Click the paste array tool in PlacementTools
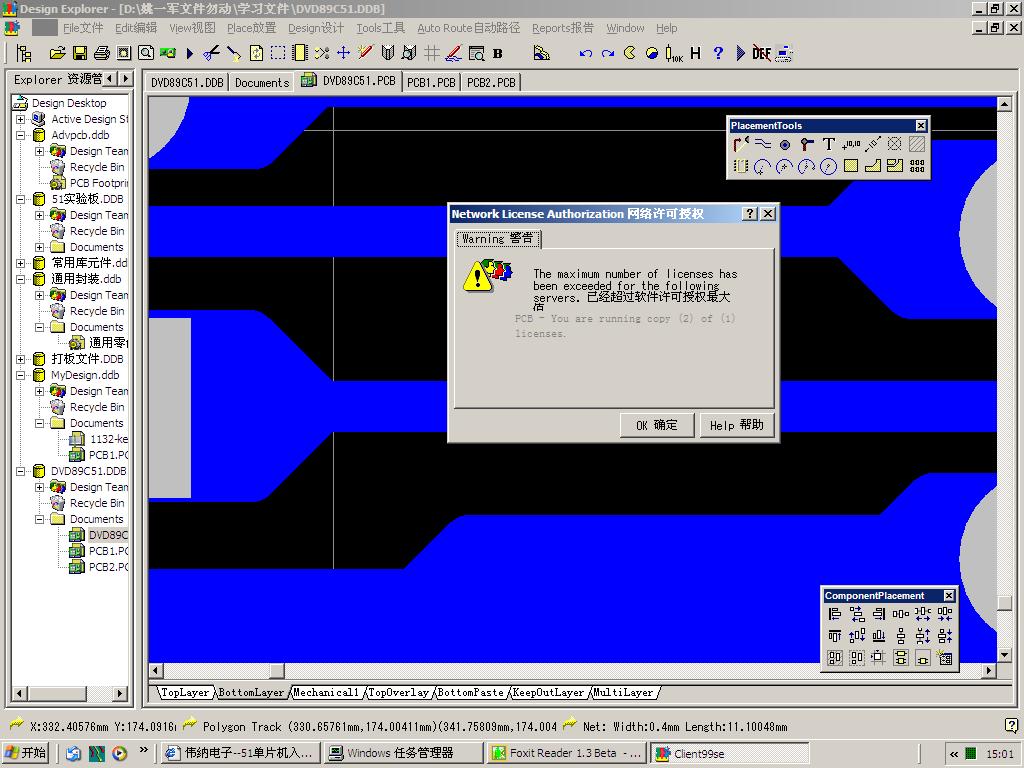Screen dimensions: 1024x768 (x=918, y=167)
